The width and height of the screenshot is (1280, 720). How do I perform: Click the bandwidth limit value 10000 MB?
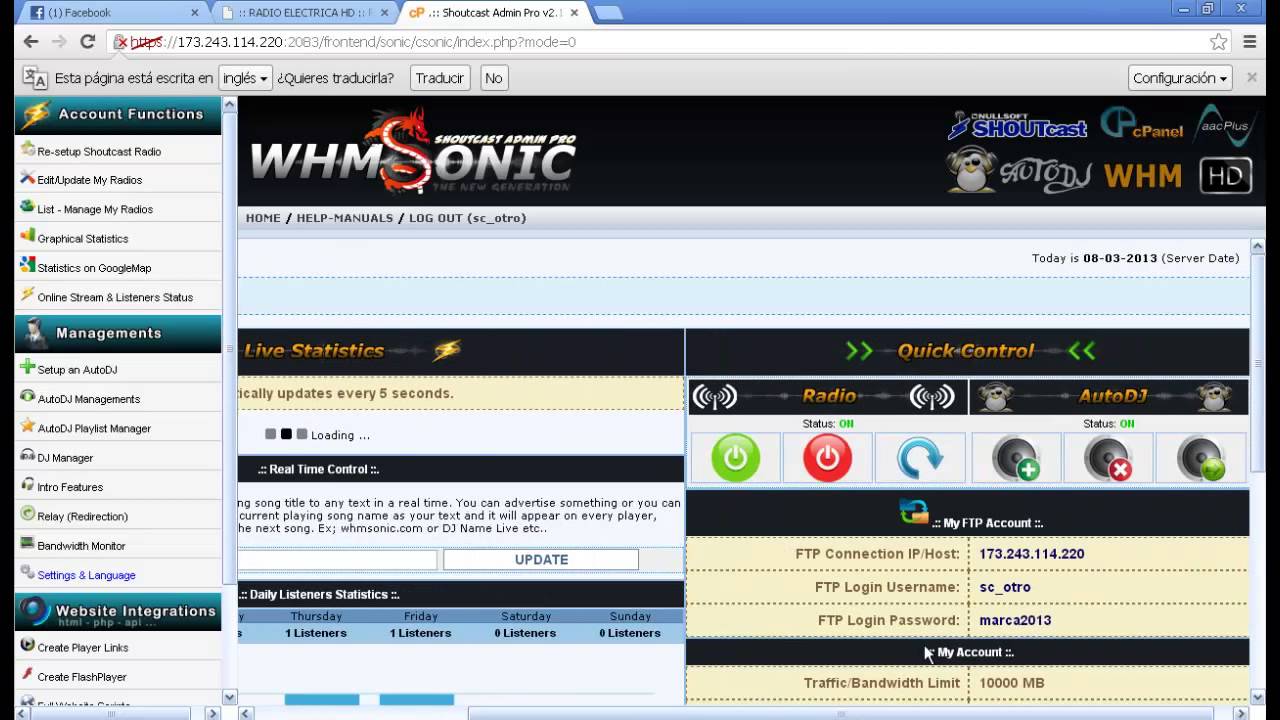tap(1011, 683)
